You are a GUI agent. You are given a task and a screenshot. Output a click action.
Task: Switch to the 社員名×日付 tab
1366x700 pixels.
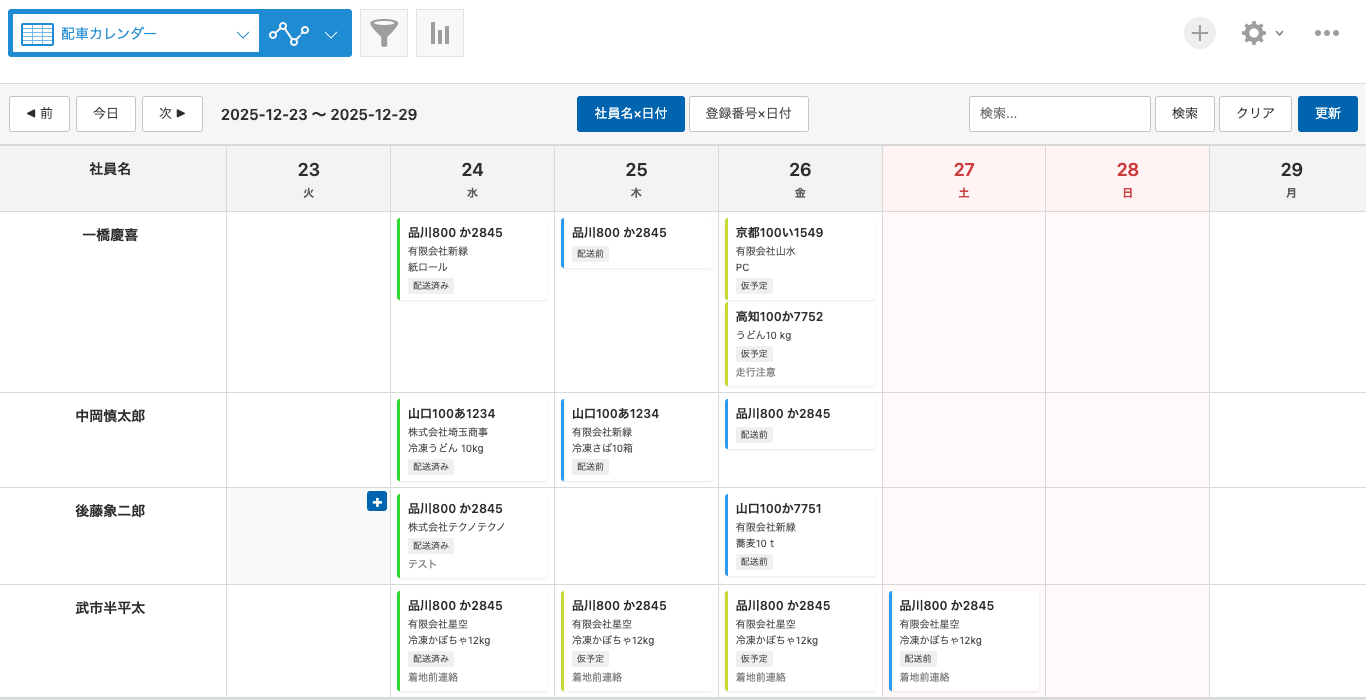[630, 114]
